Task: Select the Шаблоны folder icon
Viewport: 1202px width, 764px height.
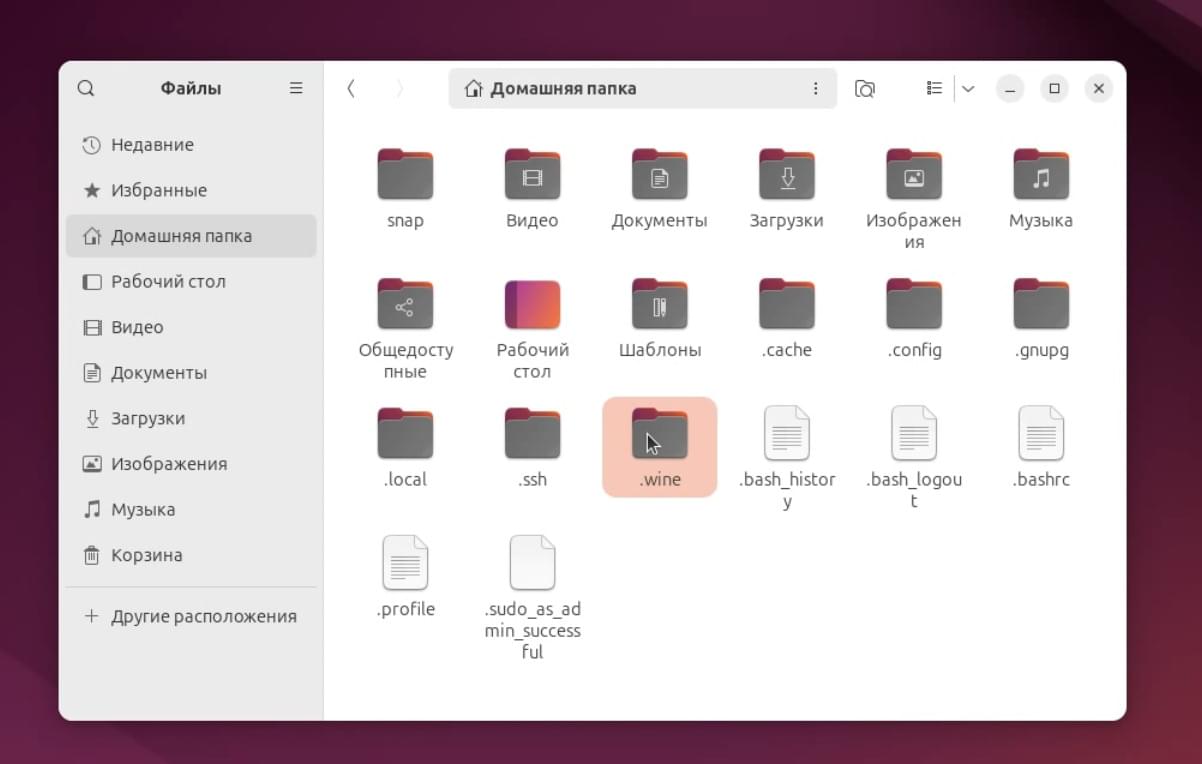Action: 659,304
